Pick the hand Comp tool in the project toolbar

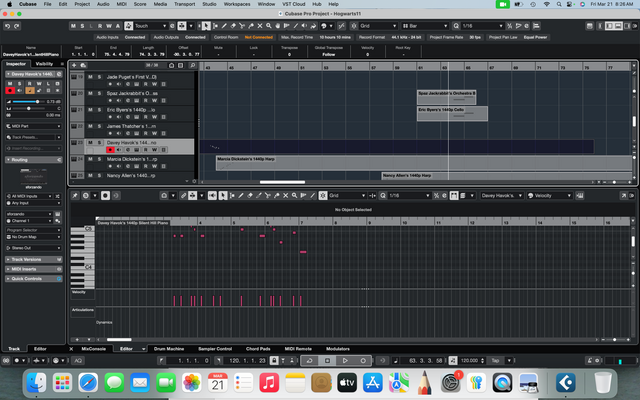point(278,26)
